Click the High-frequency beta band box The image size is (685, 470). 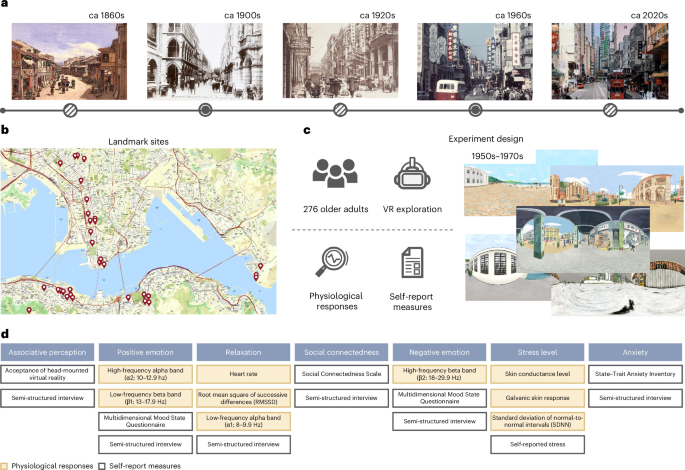coord(439,374)
